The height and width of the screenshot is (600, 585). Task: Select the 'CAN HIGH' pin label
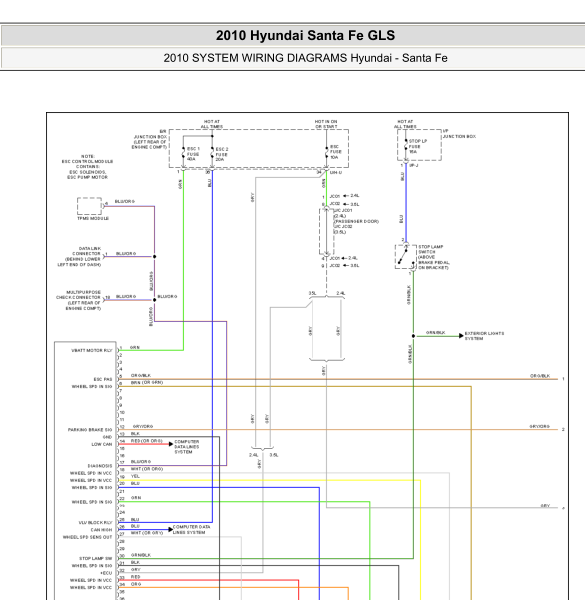[x=101, y=530]
